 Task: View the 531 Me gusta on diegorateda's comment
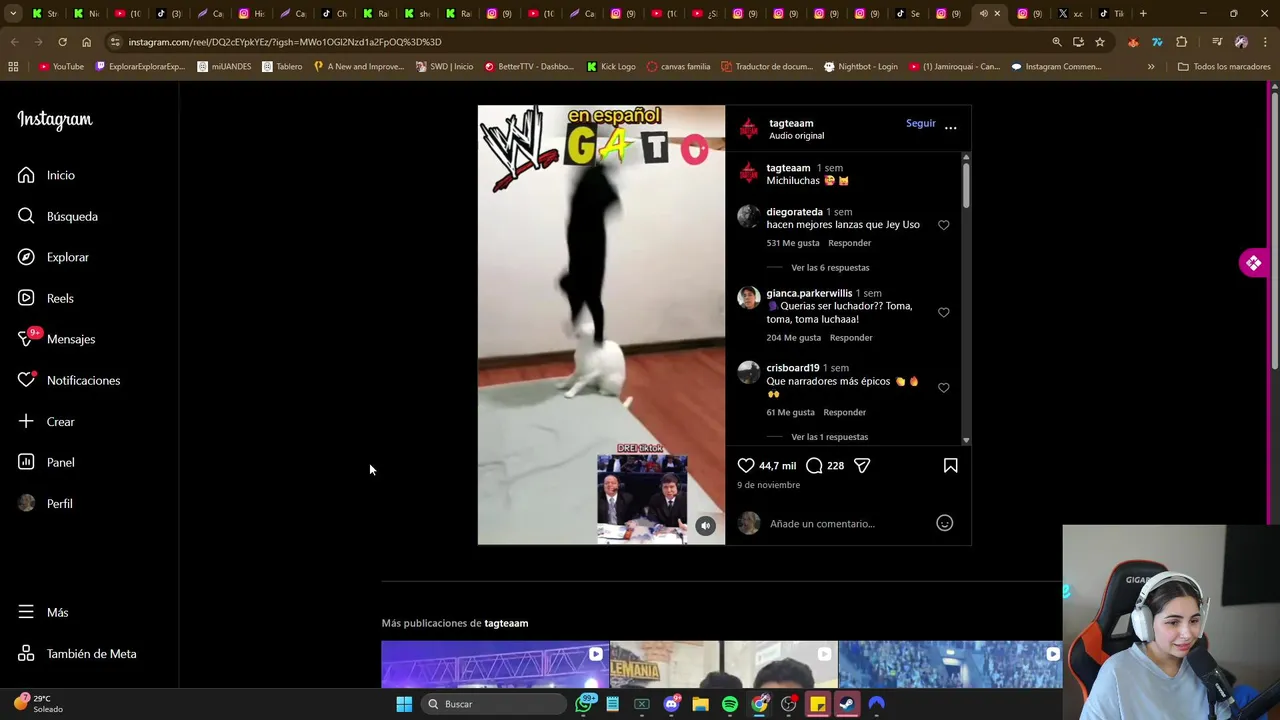[x=793, y=243]
